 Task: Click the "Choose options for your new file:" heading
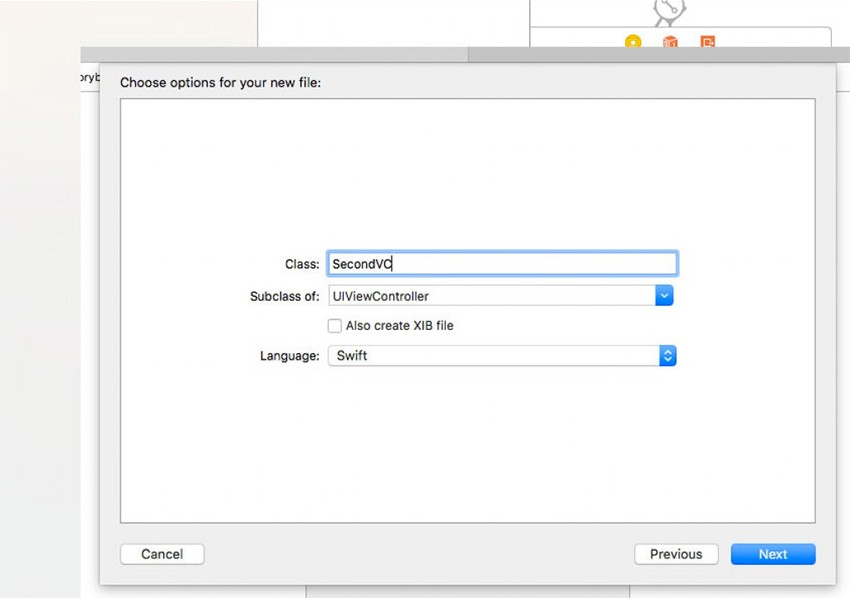[221, 82]
